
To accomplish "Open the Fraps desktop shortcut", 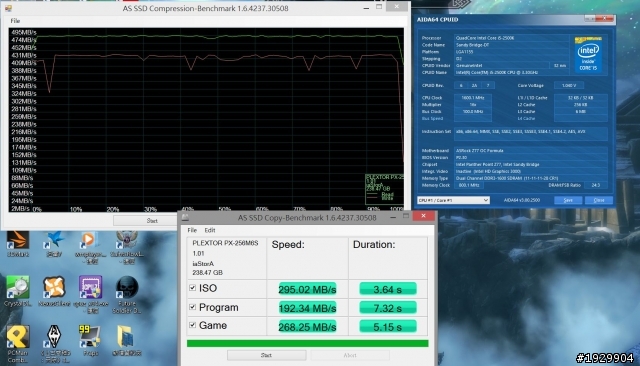I will (x=90, y=340).
